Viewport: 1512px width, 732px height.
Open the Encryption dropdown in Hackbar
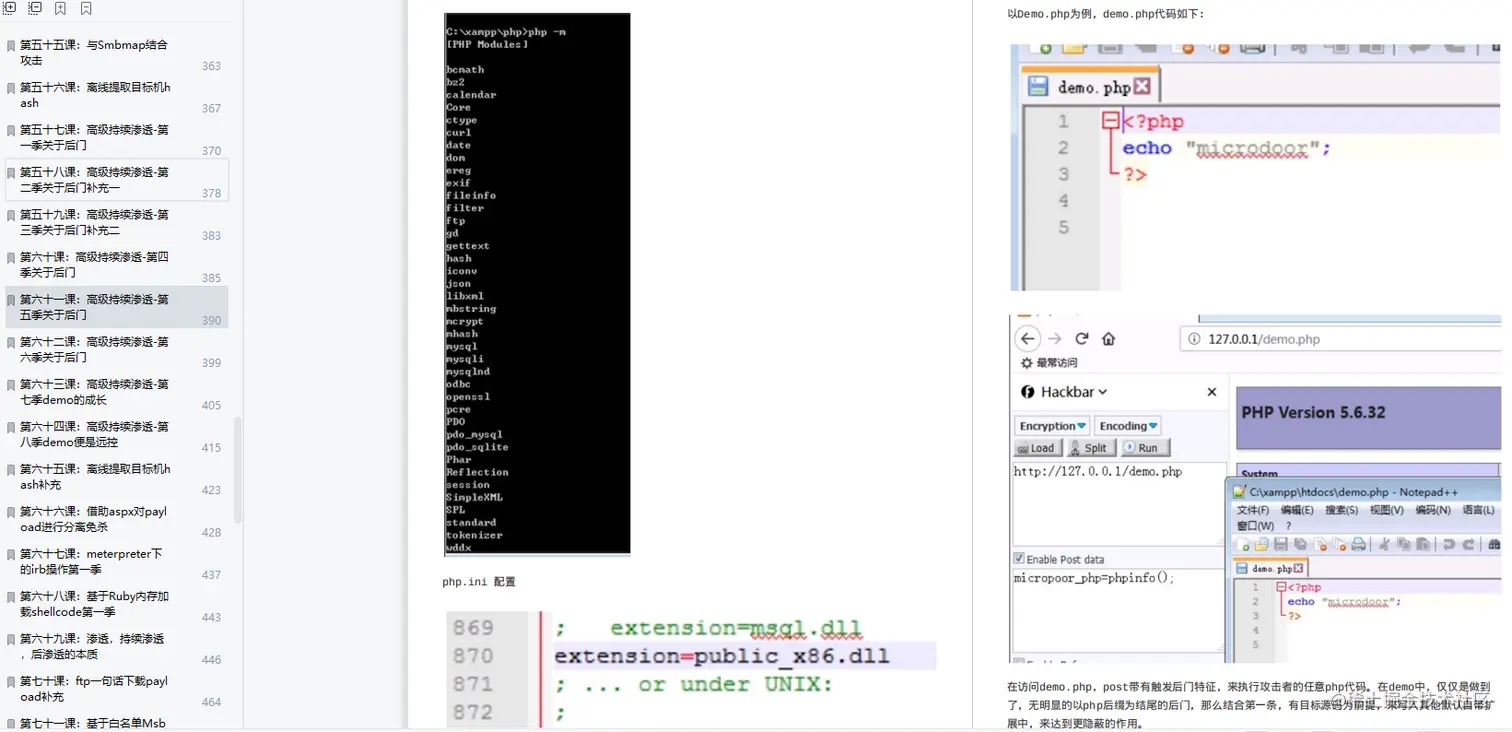pos(1052,426)
